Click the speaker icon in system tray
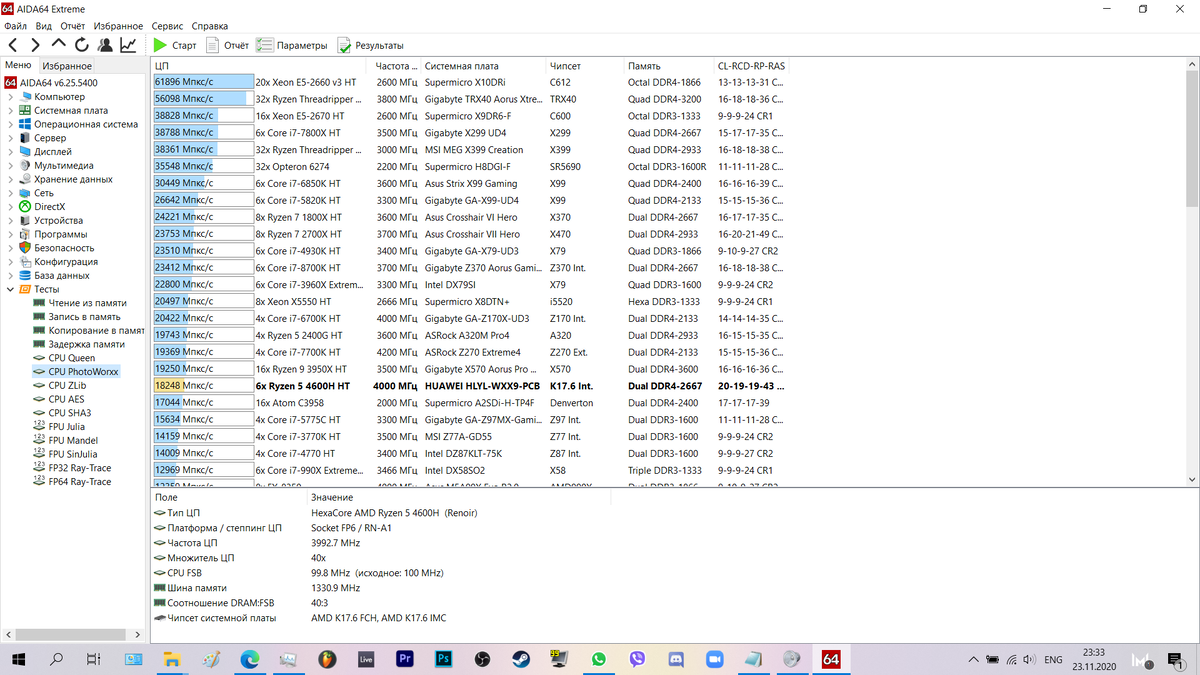The height and width of the screenshot is (675, 1200). pyautogui.click(x=1030, y=659)
